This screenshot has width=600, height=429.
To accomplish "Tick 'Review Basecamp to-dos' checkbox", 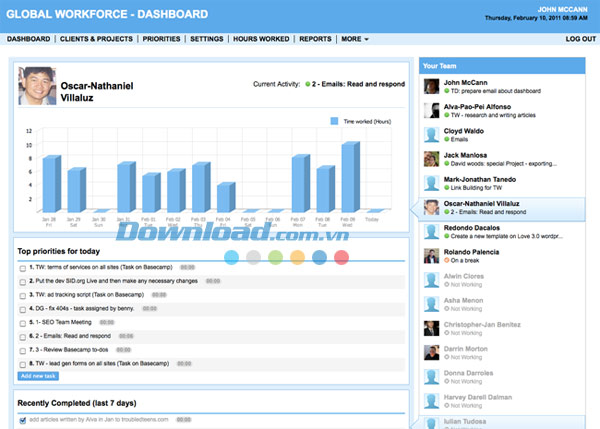I will click(23, 350).
